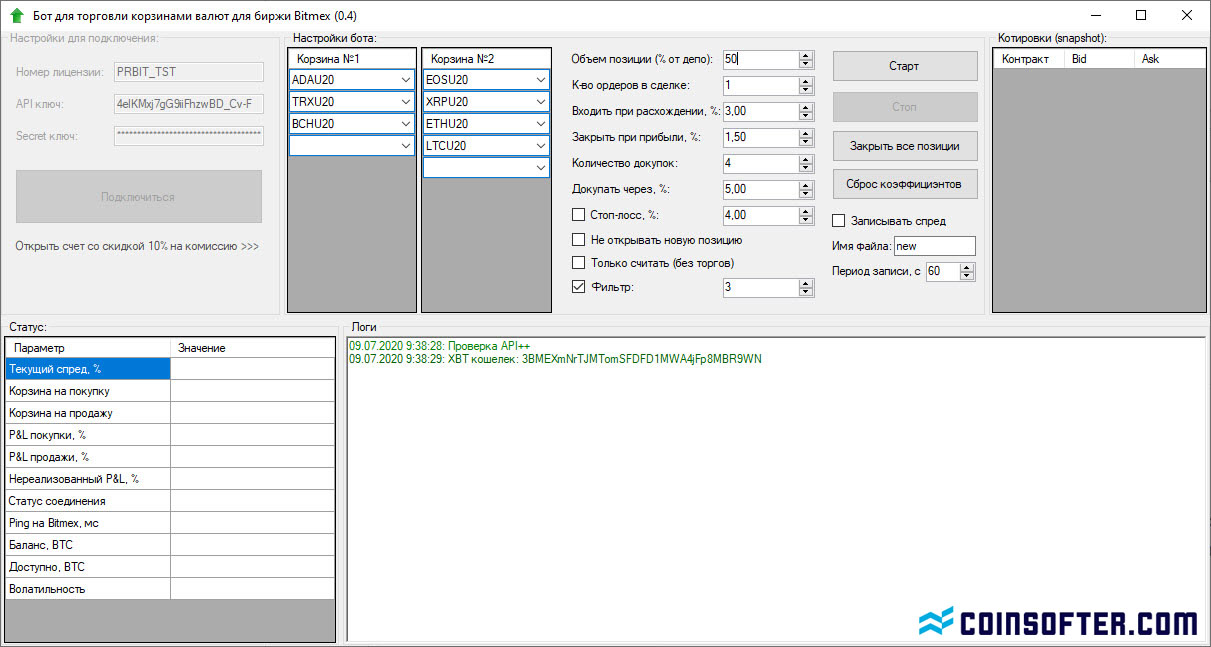This screenshot has width=1211, height=647.
Task: Click the Сброс коэффициентов button
Action: click(905, 185)
